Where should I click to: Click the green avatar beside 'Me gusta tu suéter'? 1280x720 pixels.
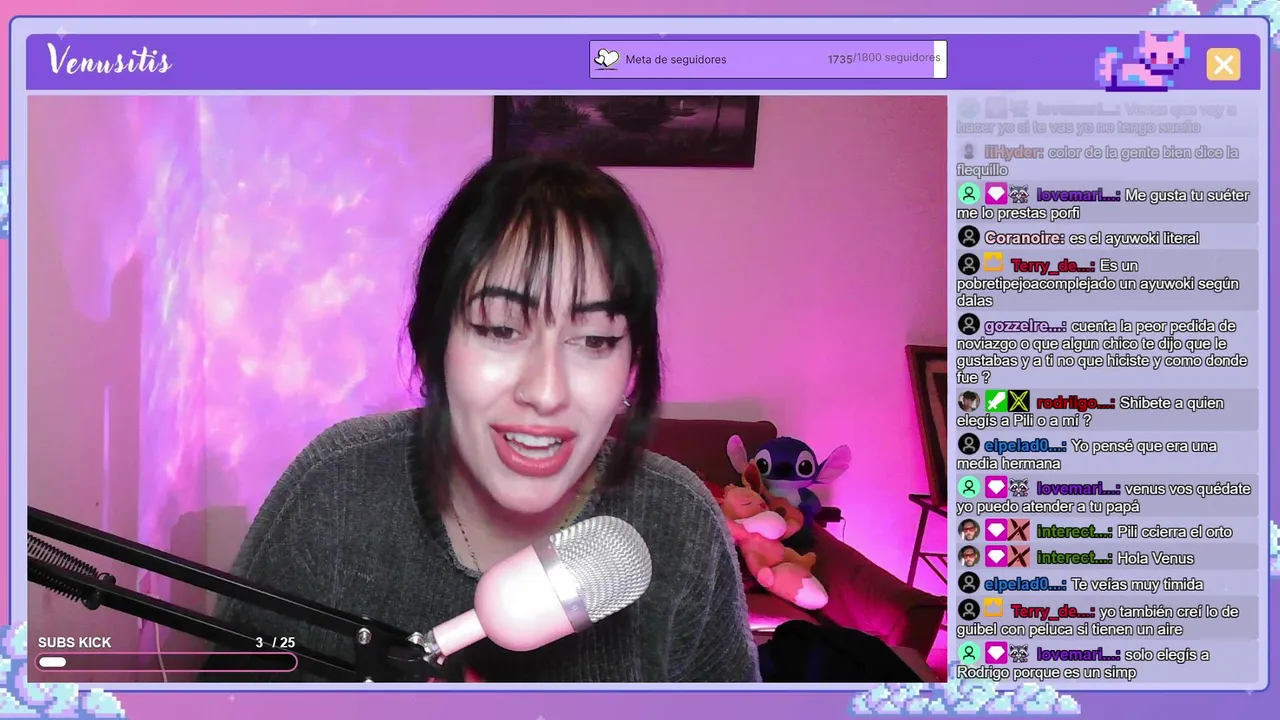click(968, 194)
